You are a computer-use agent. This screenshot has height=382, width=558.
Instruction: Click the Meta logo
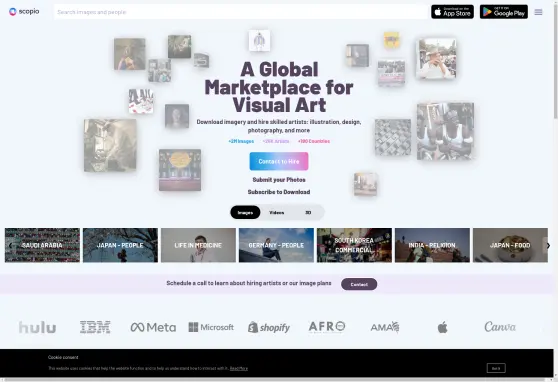tap(153, 327)
